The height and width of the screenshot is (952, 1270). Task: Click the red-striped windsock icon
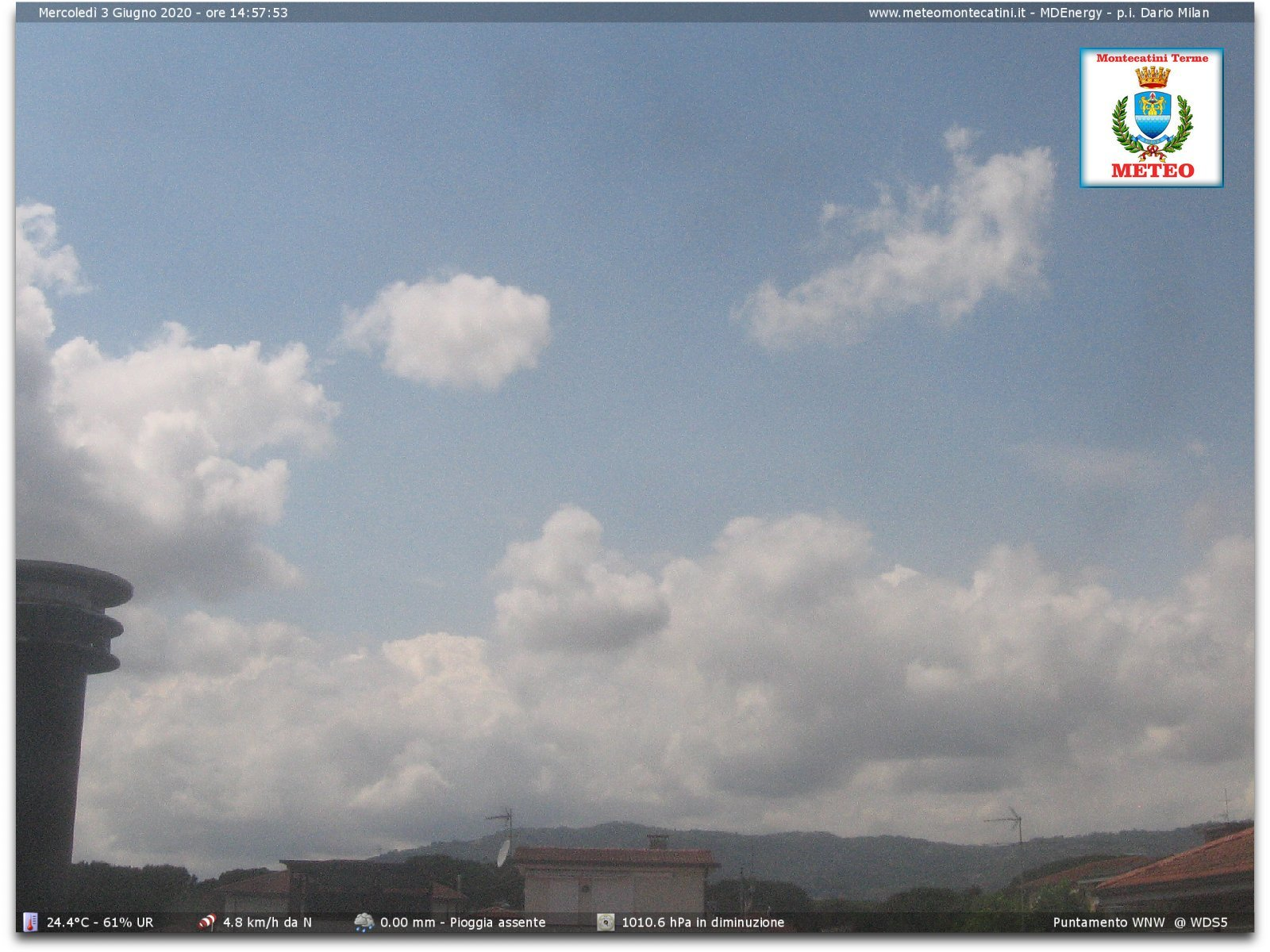pyautogui.click(x=207, y=922)
